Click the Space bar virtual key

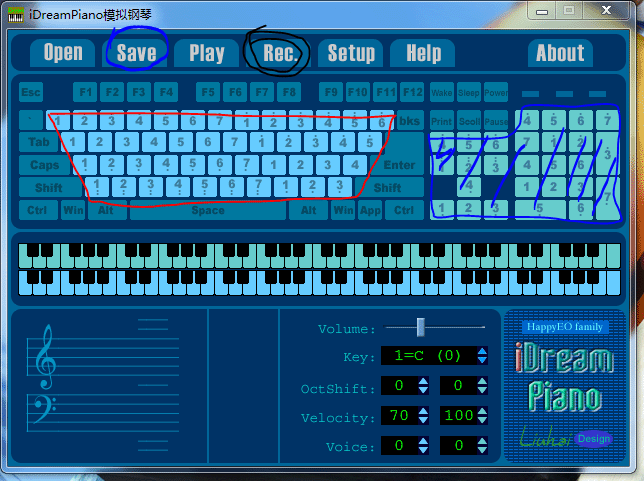pyautogui.click(x=208, y=210)
